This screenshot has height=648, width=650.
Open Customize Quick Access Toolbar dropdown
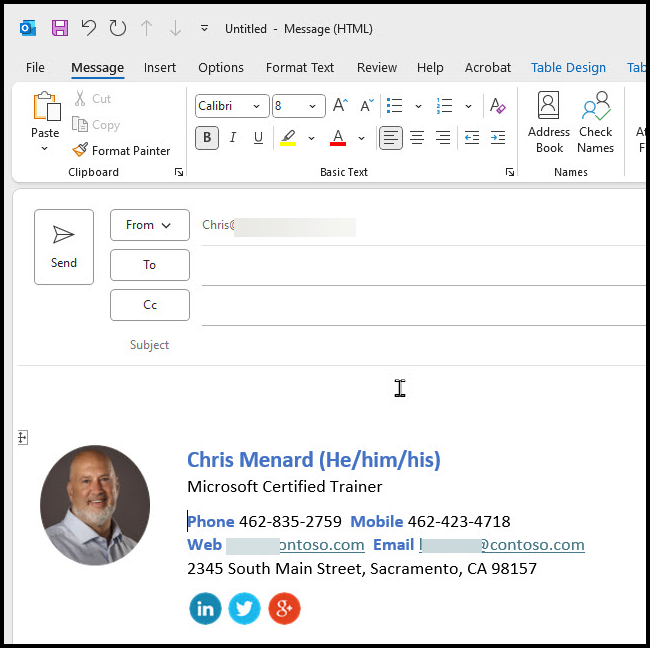point(204,28)
